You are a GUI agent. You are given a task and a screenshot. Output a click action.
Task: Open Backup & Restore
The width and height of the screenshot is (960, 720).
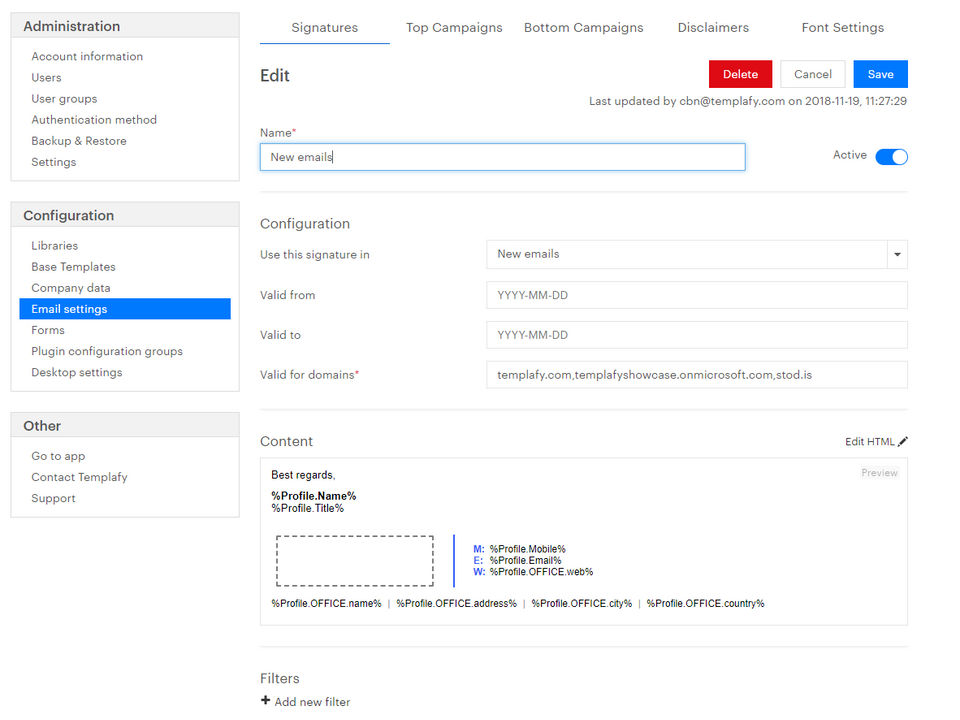click(x=79, y=141)
